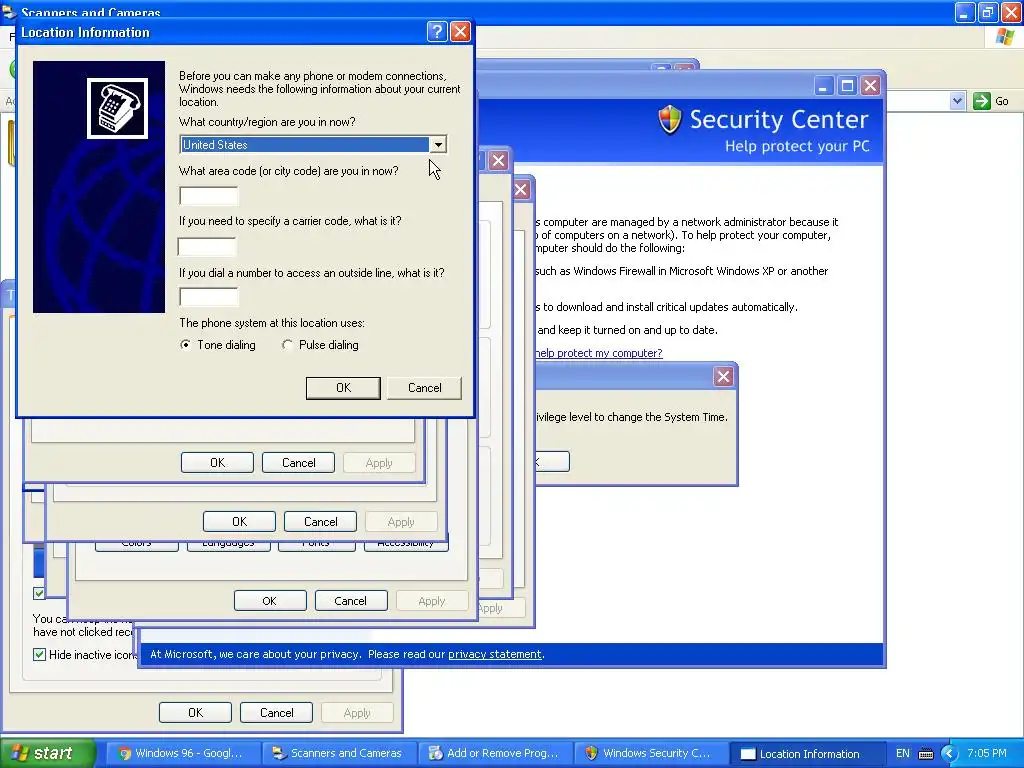
Task: Click the Windows flag logo
Action: [x=1005, y=37]
